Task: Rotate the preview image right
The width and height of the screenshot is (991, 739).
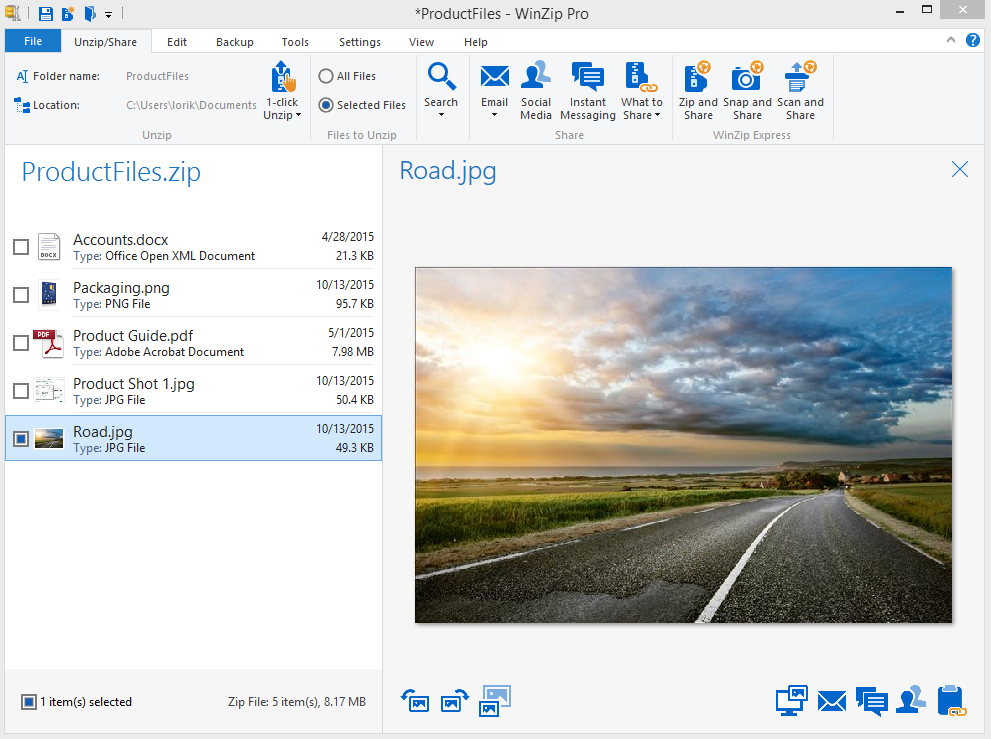Action: click(454, 700)
